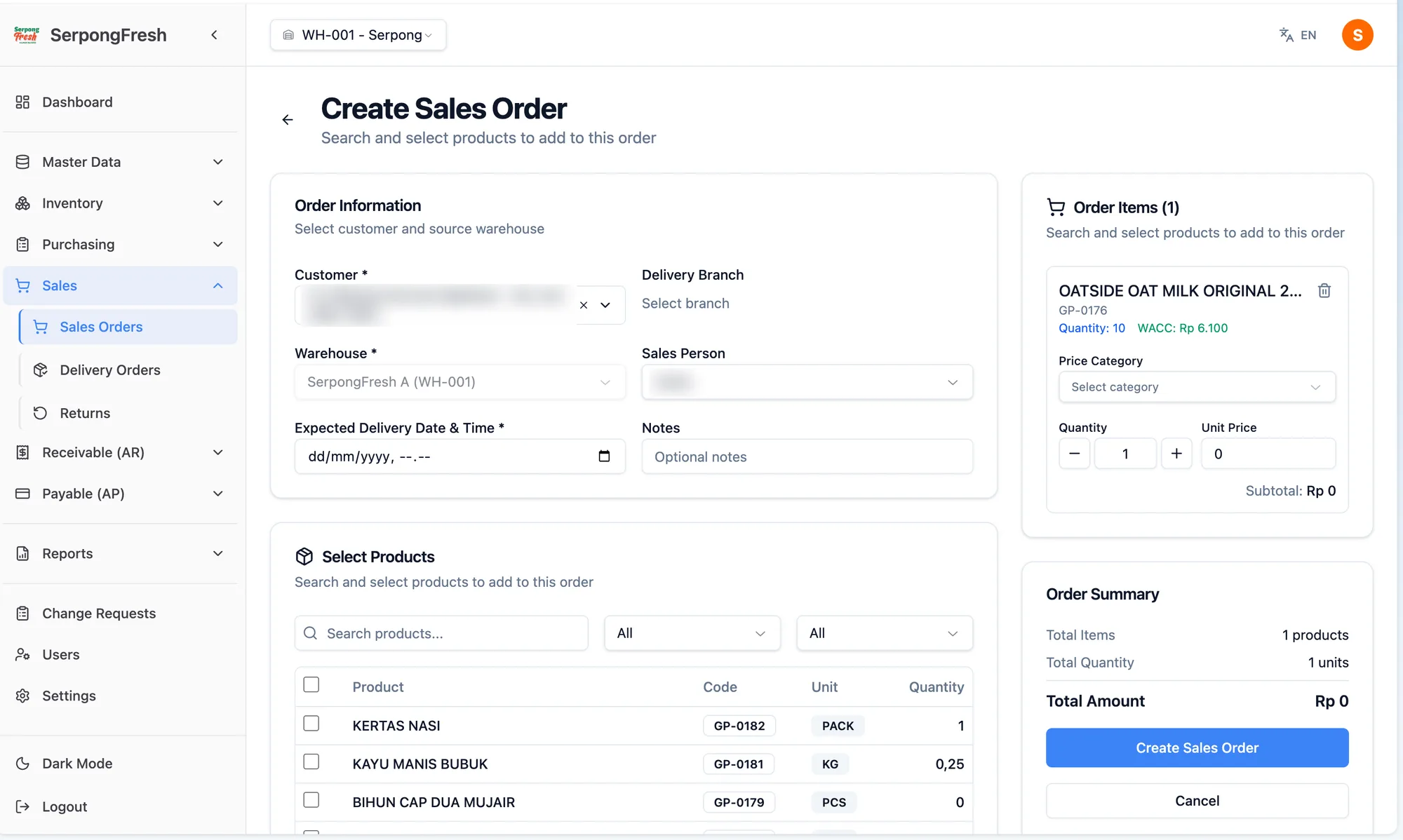The height and width of the screenshot is (840, 1403).
Task: Clear the selected customer with X
Action: tap(584, 305)
